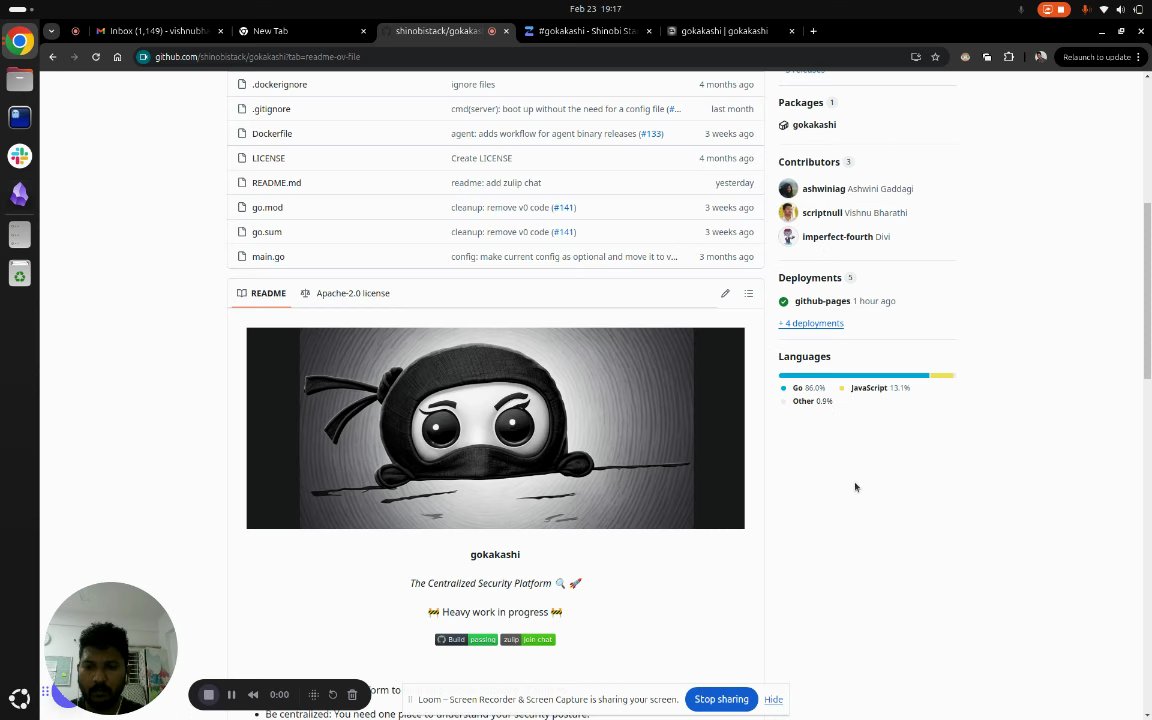Delete the Loom recording with trash icon
1152x720 pixels.
(x=353, y=694)
